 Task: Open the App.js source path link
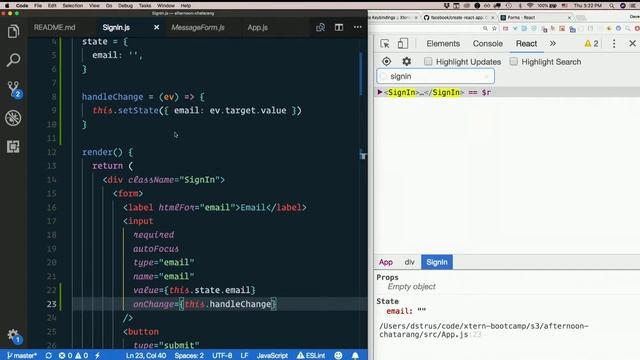tap(483, 330)
